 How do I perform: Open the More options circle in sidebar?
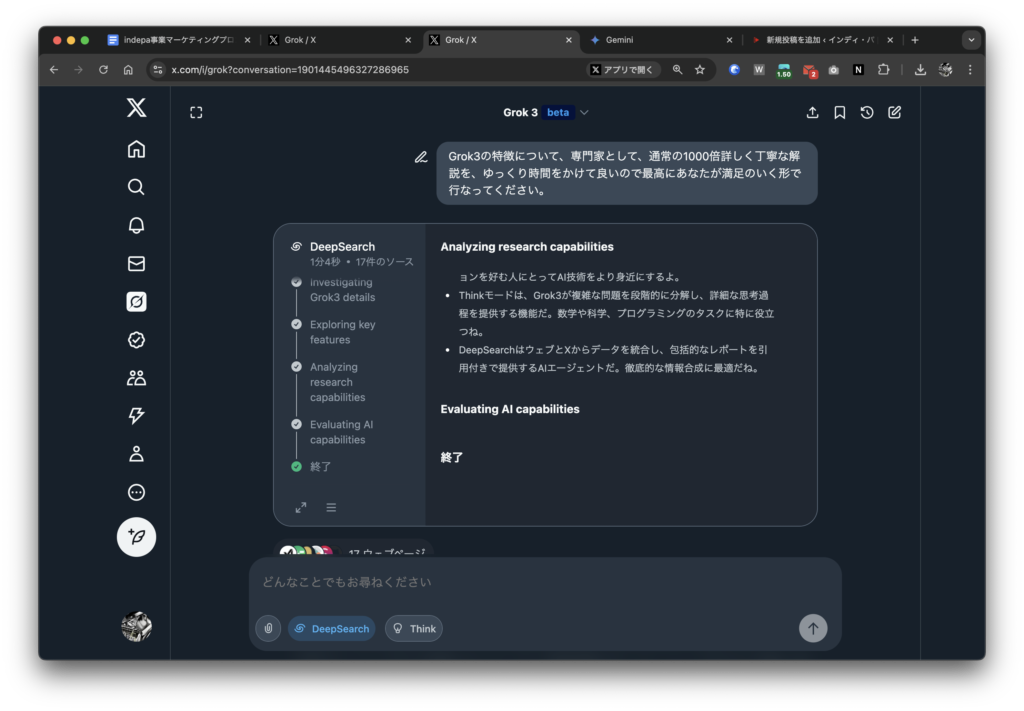pos(136,492)
